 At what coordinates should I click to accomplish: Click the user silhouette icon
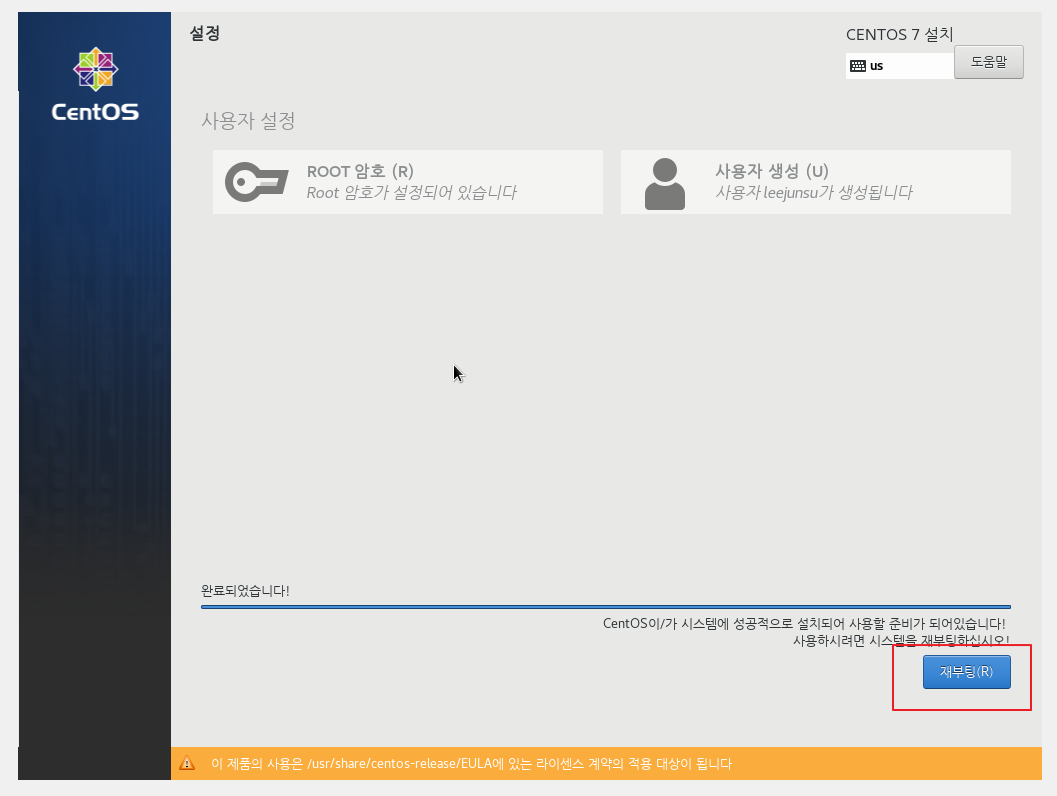pos(665,183)
